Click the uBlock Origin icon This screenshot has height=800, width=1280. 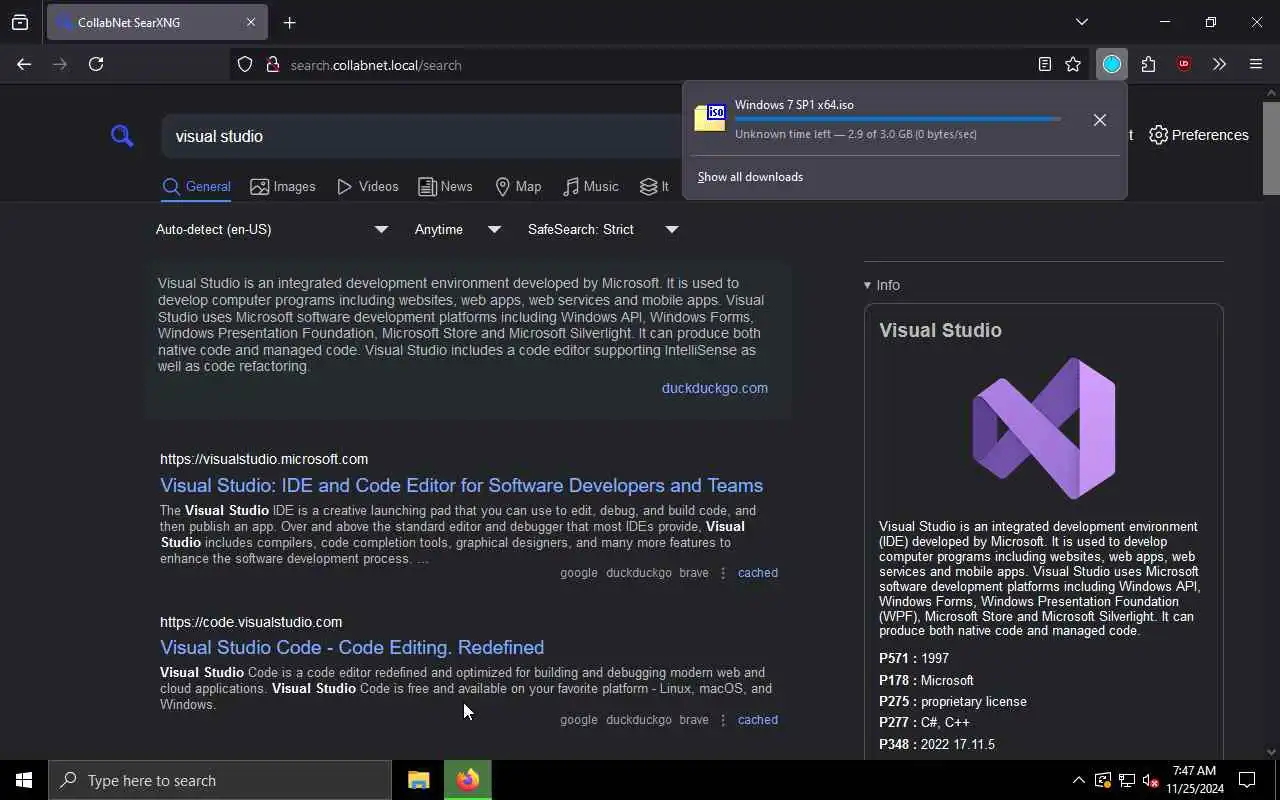[1184, 64]
